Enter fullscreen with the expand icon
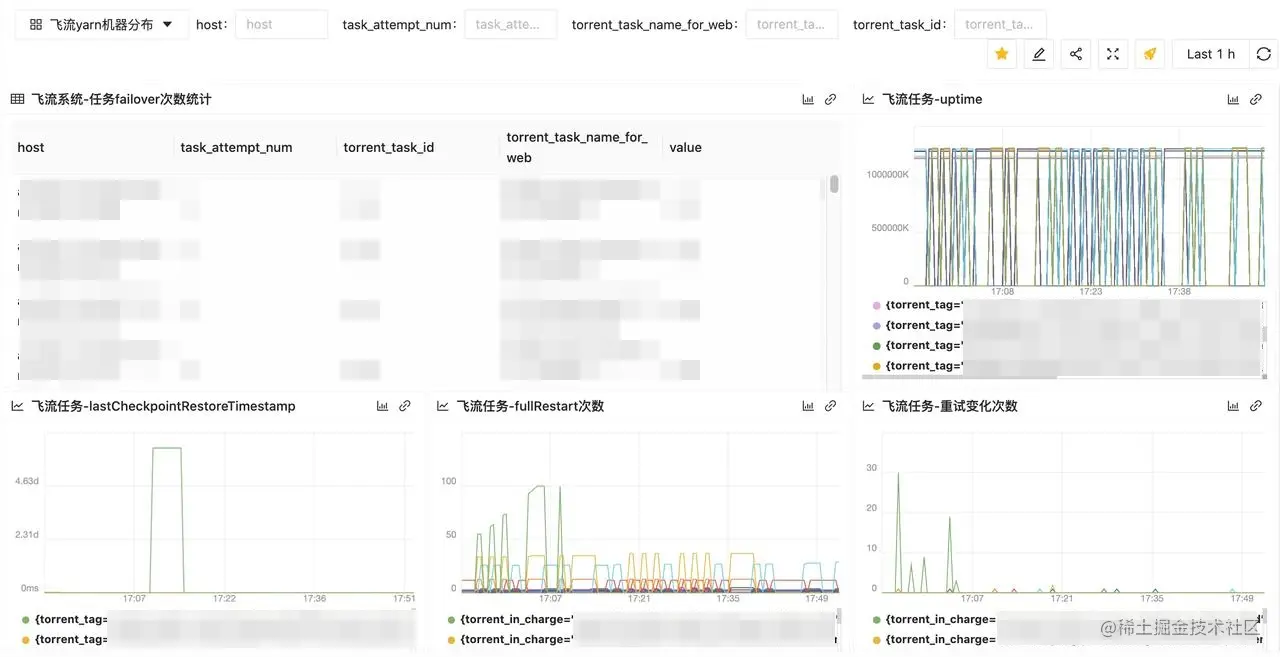Image resolution: width=1280 pixels, height=657 pixels. pyautogui.click(x=1113, y=54)
